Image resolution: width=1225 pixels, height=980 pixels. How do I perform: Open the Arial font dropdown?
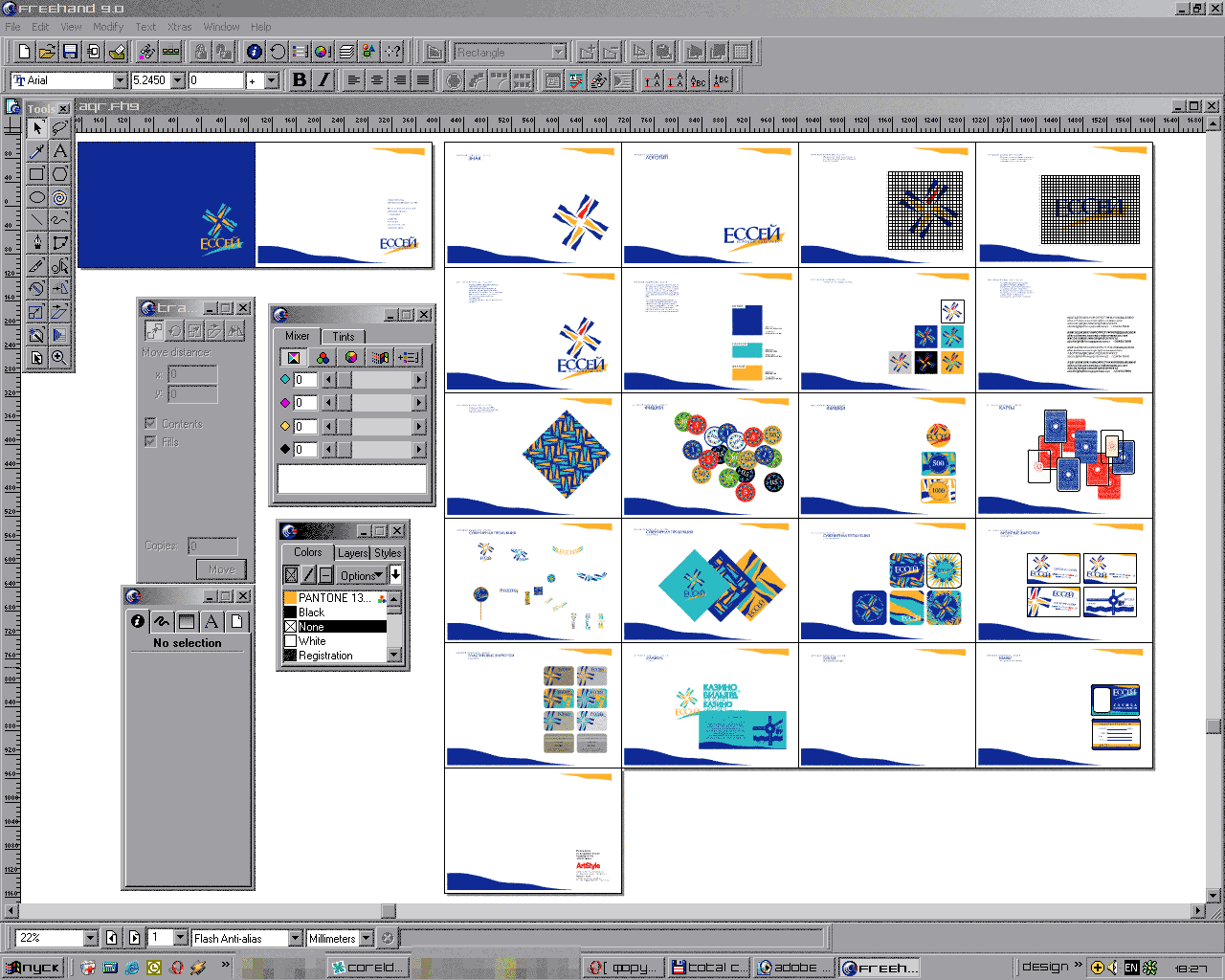click(121, 80)
